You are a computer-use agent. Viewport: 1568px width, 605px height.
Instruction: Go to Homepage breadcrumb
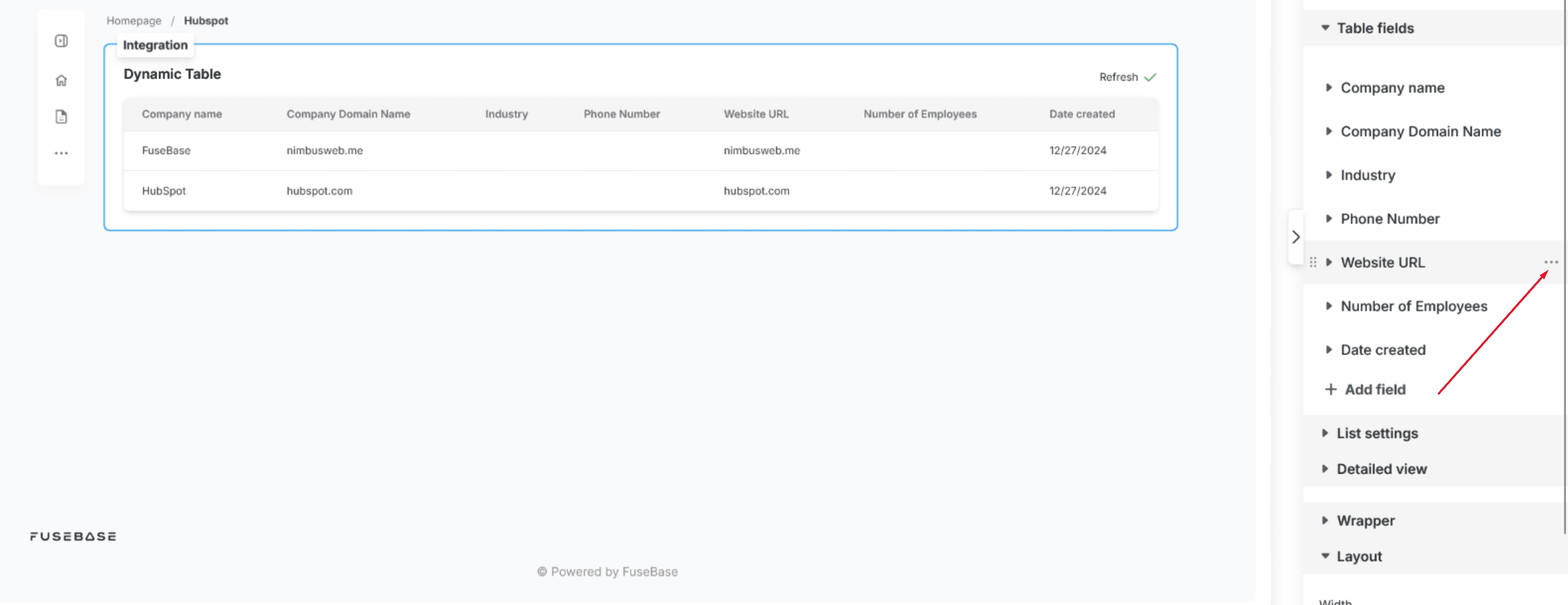(x=134, y=21)
